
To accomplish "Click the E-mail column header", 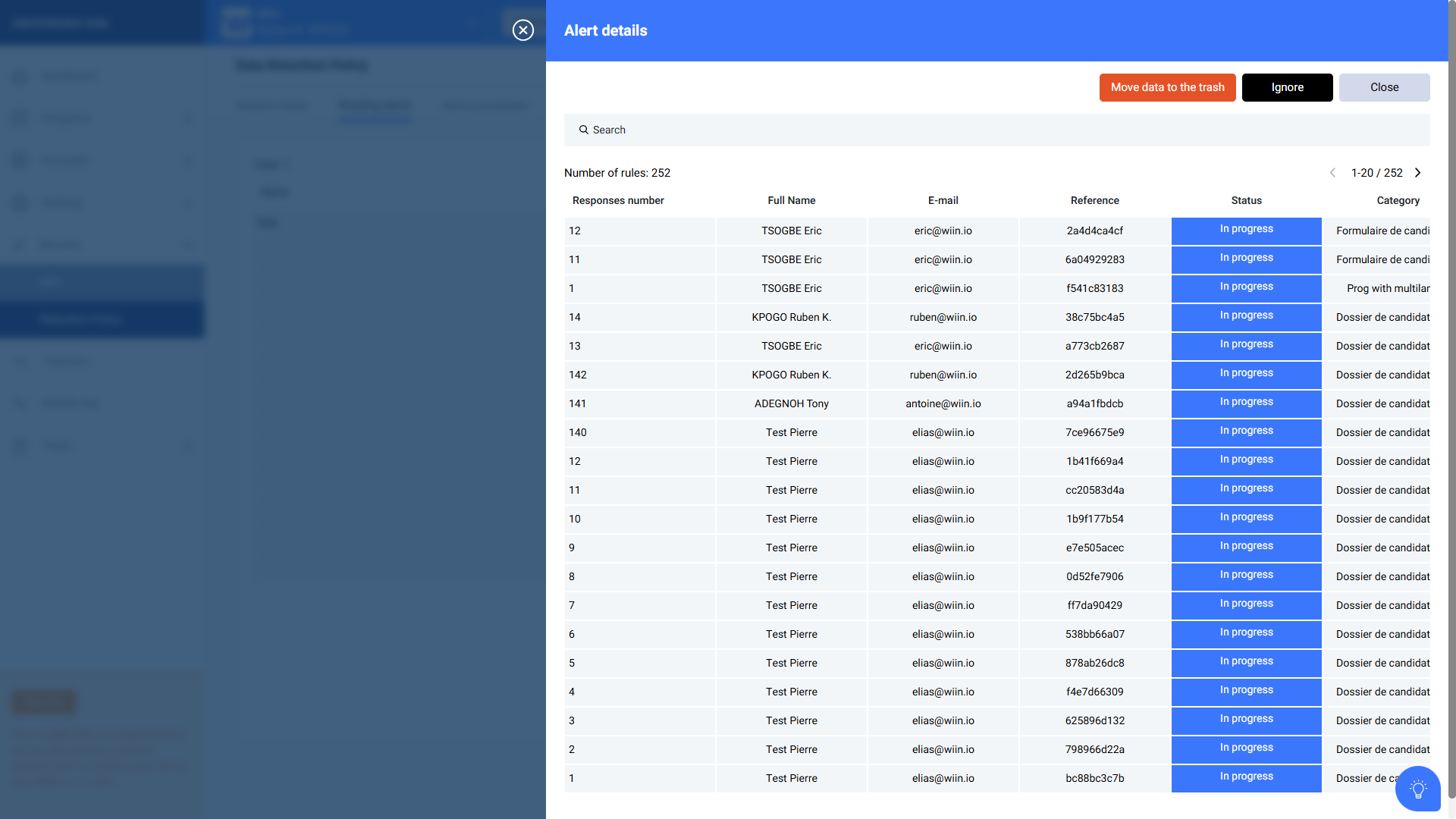I will point(943,200).
